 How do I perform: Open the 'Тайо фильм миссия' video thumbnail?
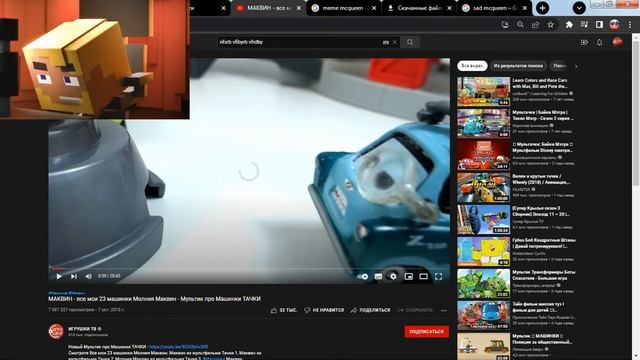click(x=484, y=315)
